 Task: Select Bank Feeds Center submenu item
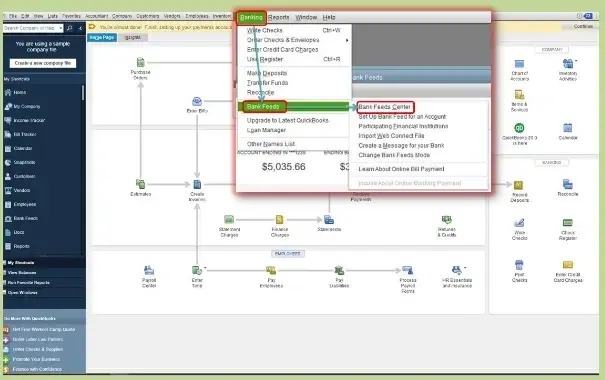[x=385, y=107]
